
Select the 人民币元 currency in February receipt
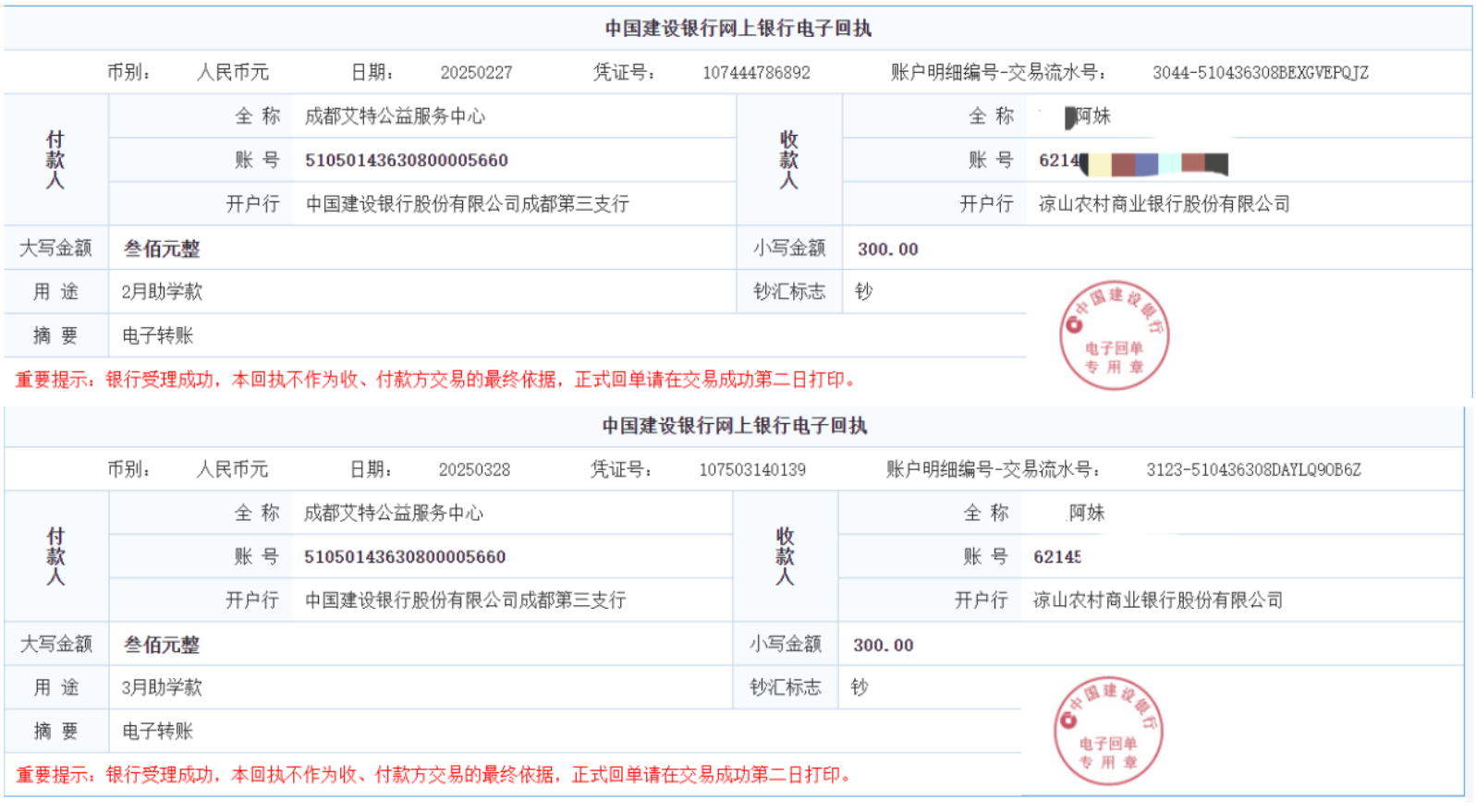pos(233,72)
